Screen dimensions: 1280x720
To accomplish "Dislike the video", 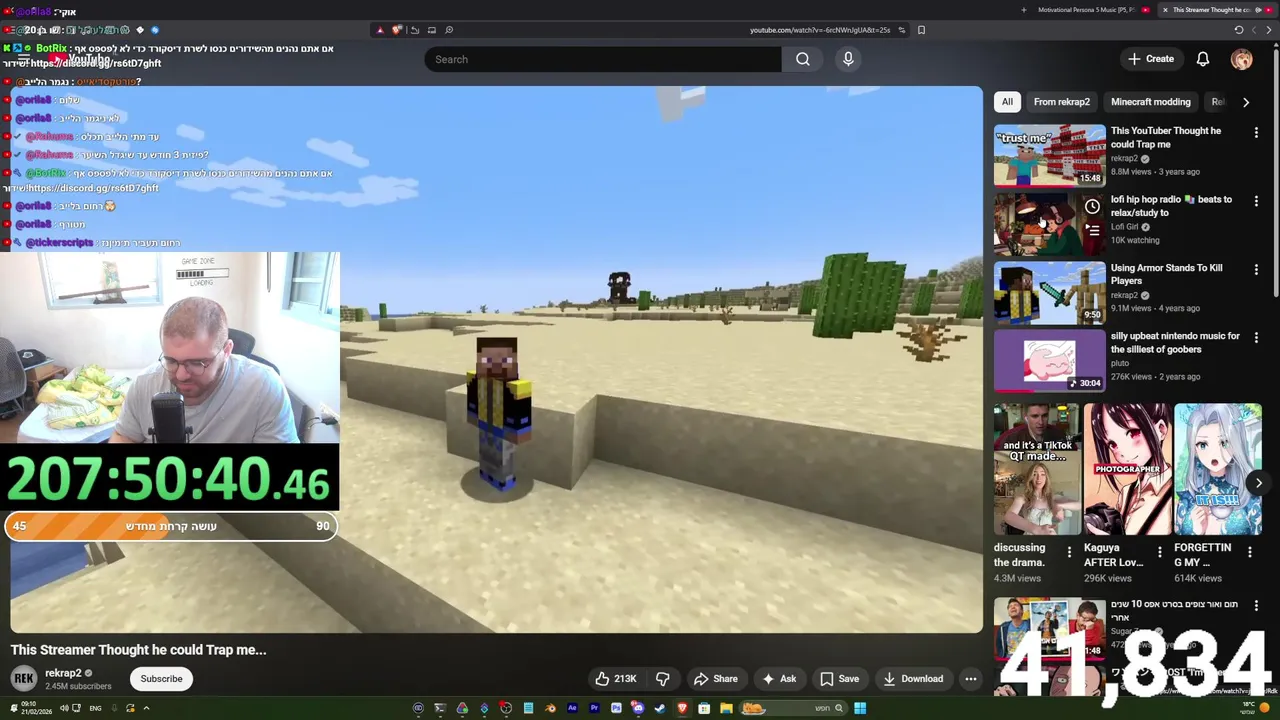I will pos(662,679).
